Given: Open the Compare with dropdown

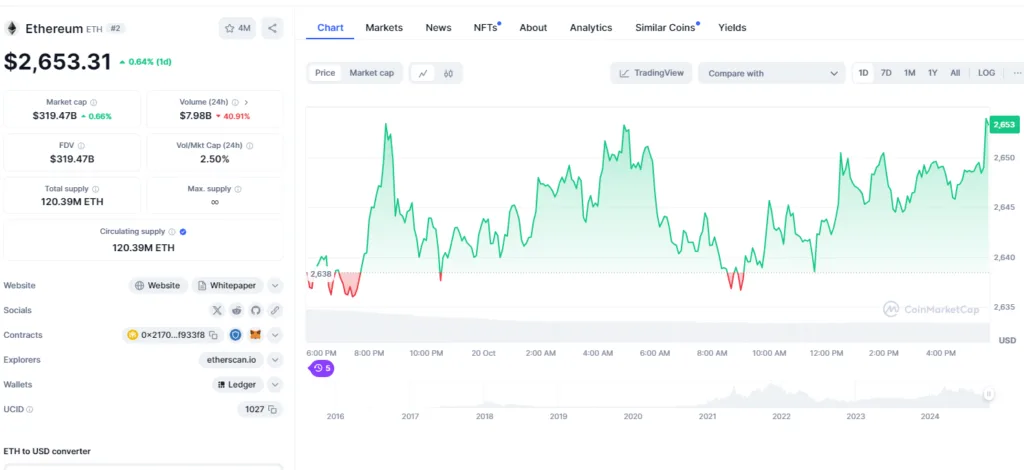Looking at the screenshot, I should coord(771,73).
